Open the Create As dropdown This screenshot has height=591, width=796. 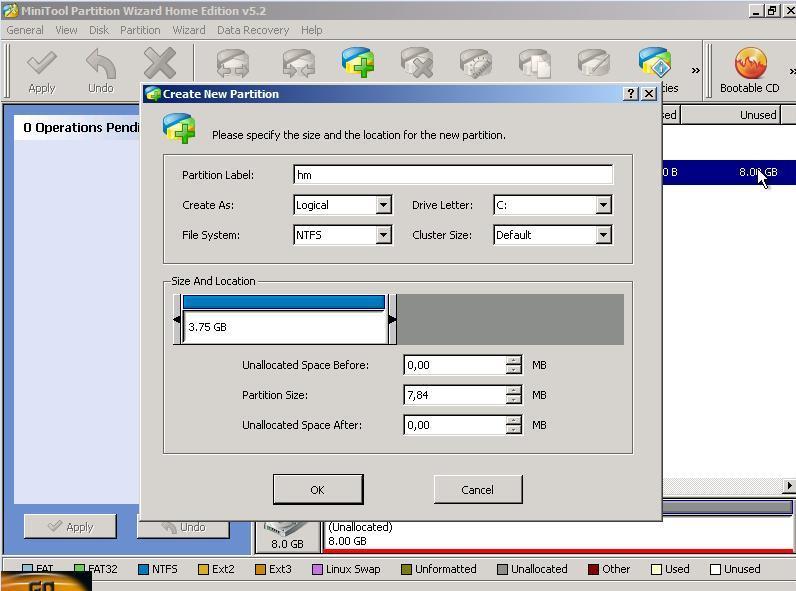coord(382,205)
